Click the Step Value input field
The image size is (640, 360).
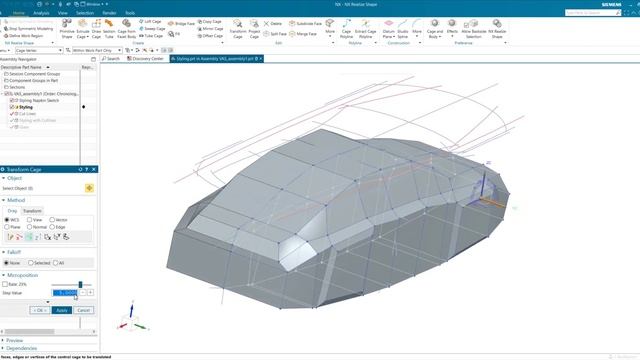pyautogui.click(x=65, y=293)
